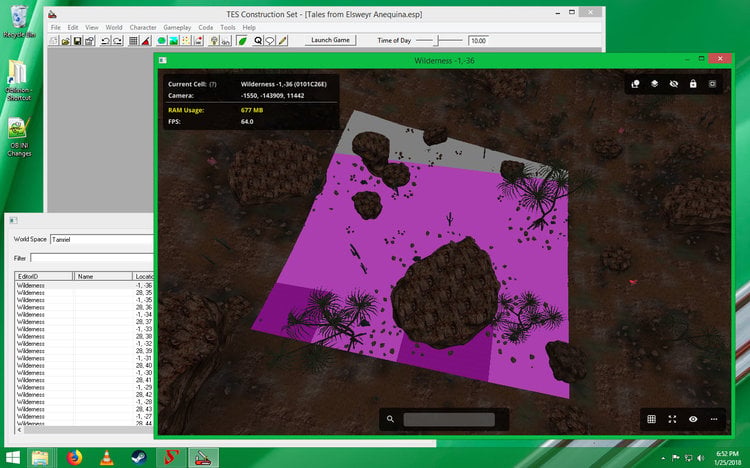The width and height of the screenshot is (750, 468).
Task: Open the dialogue speech bubble icon
Action: 270,41
